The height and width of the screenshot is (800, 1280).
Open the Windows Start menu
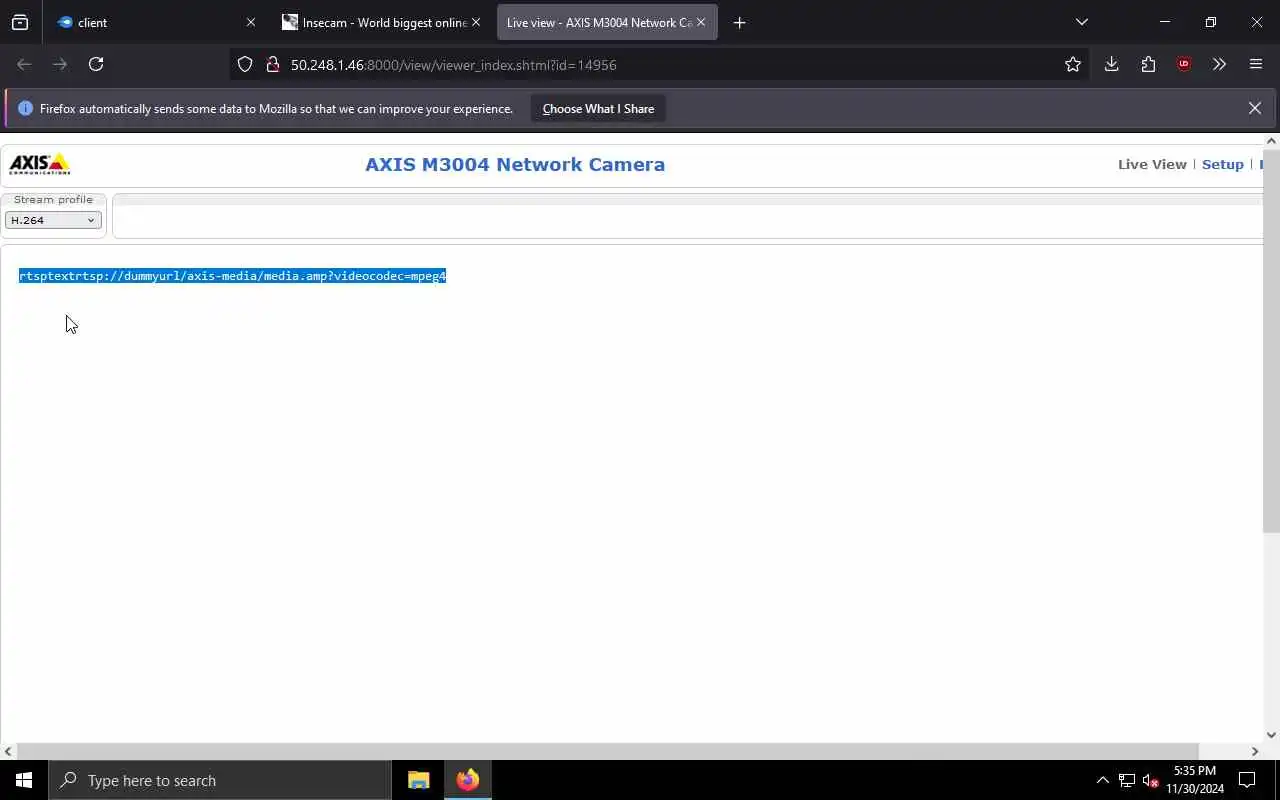pyautogui.click(x=24, y=780)
